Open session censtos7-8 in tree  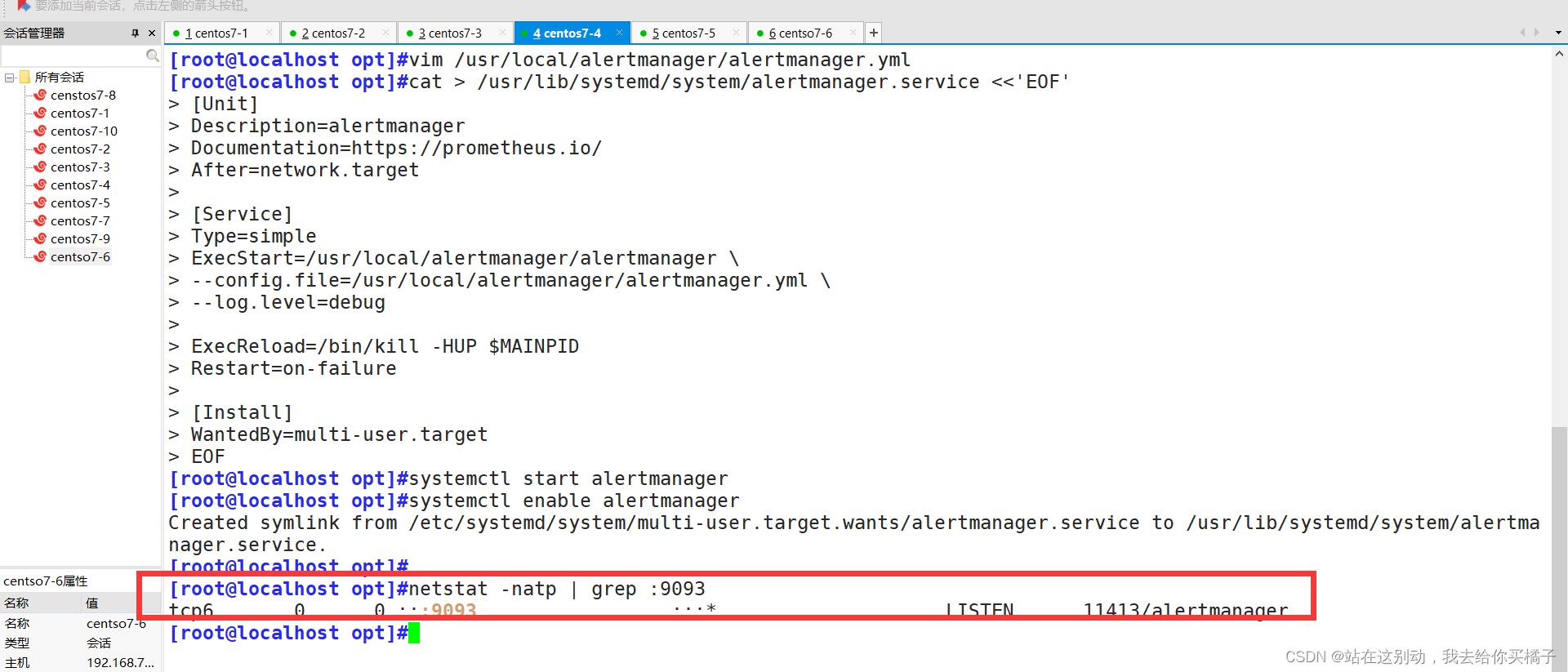[x=82, y=95]
